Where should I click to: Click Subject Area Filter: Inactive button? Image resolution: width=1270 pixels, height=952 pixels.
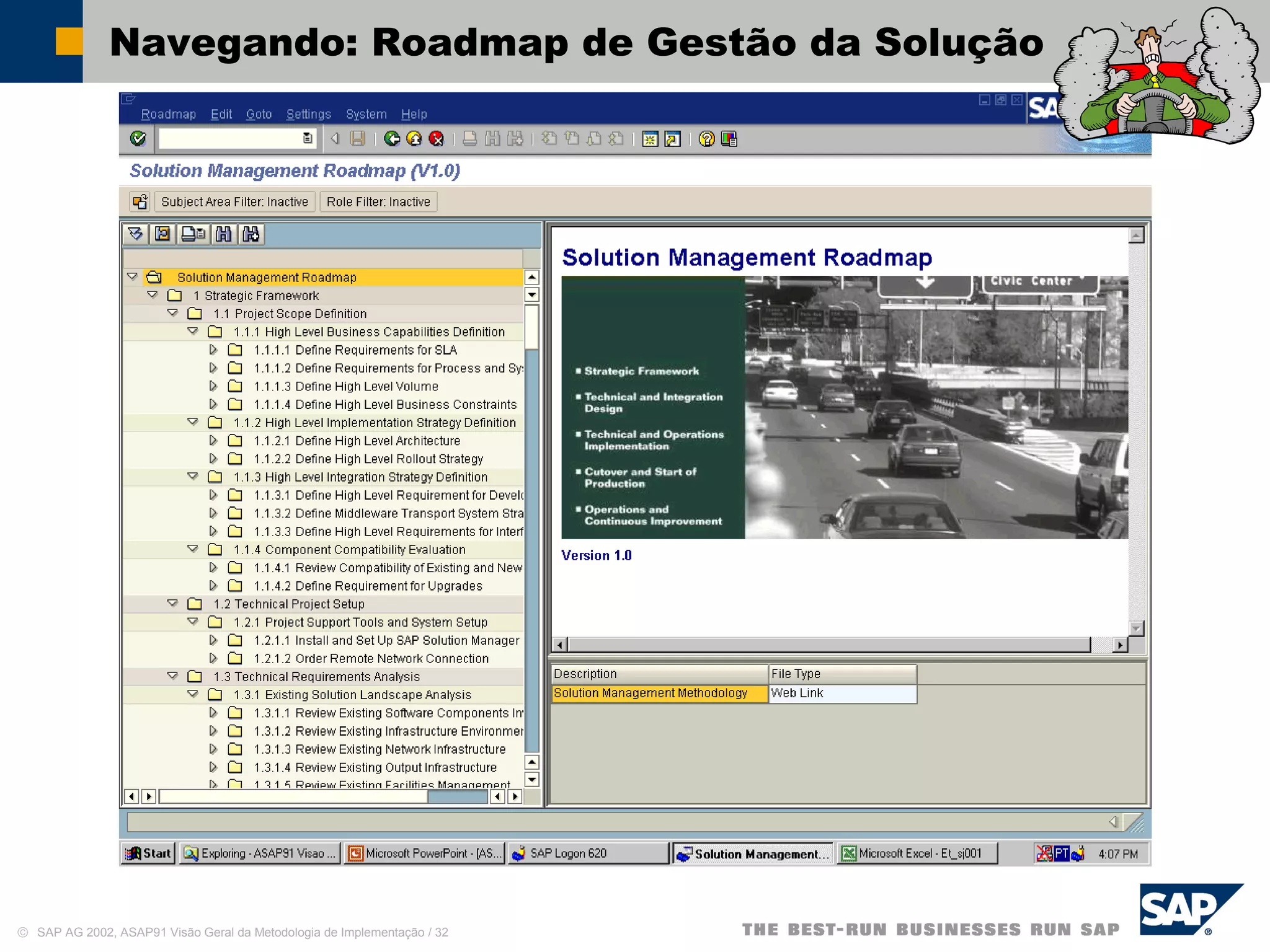point(234,201)
